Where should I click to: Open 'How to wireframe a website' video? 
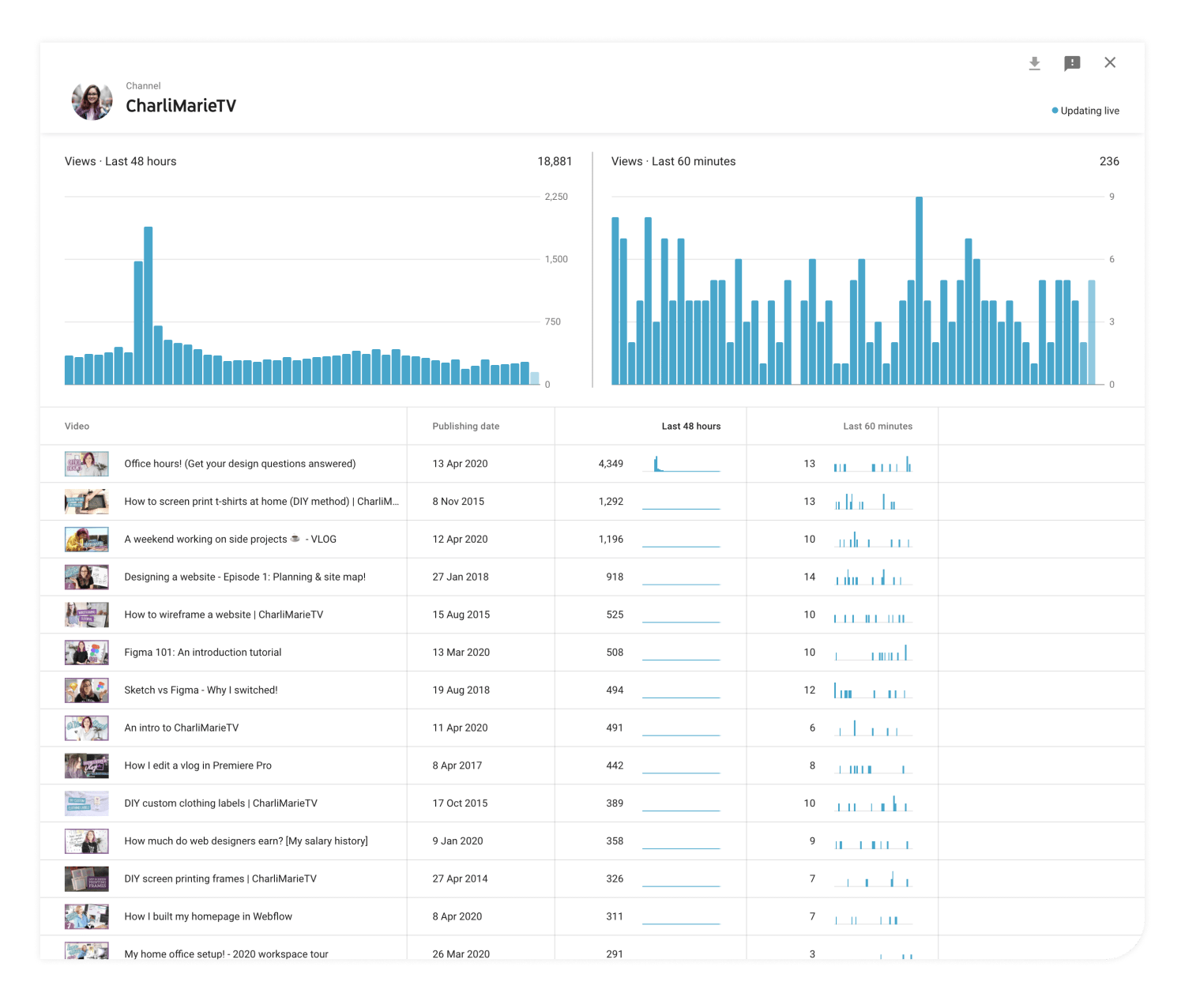pos(224,615)
